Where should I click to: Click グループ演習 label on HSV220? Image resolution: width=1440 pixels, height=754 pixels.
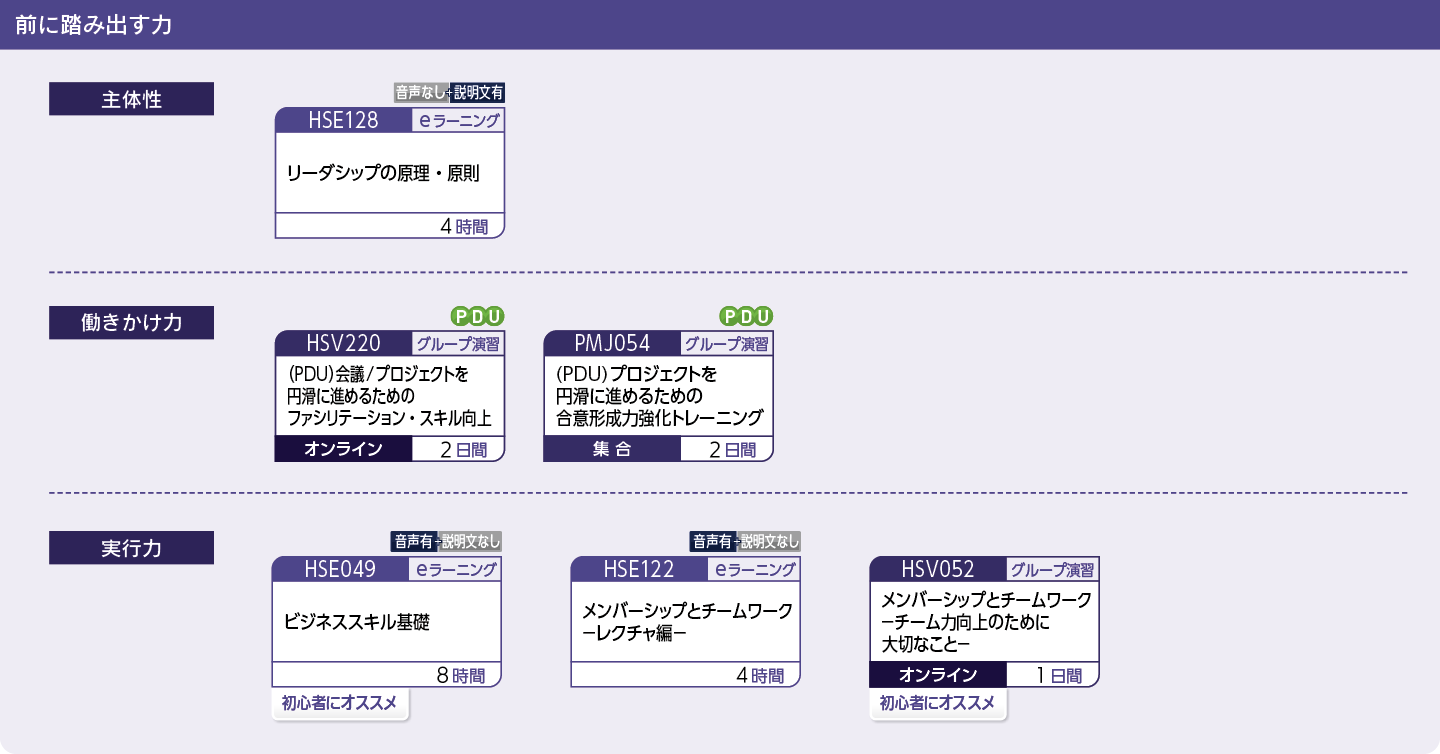click(x=458, y=344)
